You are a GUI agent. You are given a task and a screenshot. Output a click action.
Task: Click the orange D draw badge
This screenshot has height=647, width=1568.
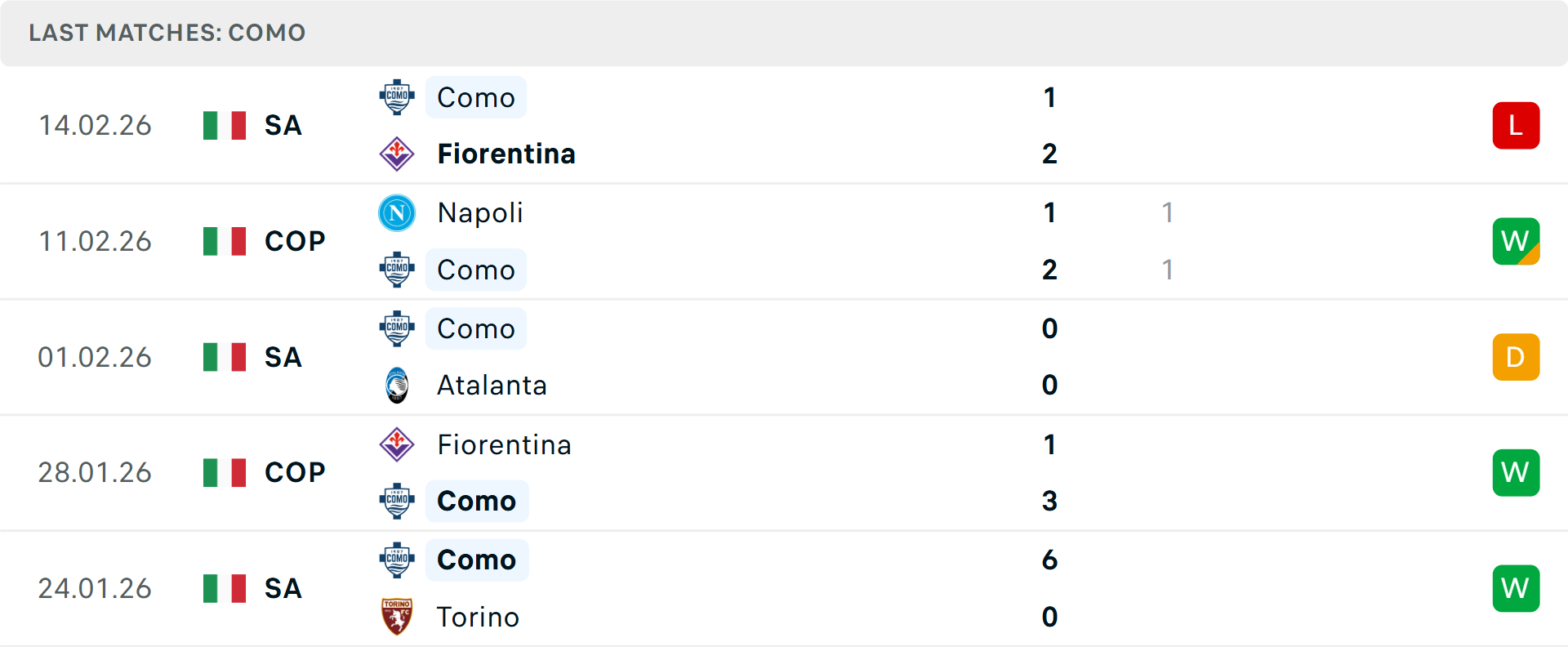tap(1516, 357)
